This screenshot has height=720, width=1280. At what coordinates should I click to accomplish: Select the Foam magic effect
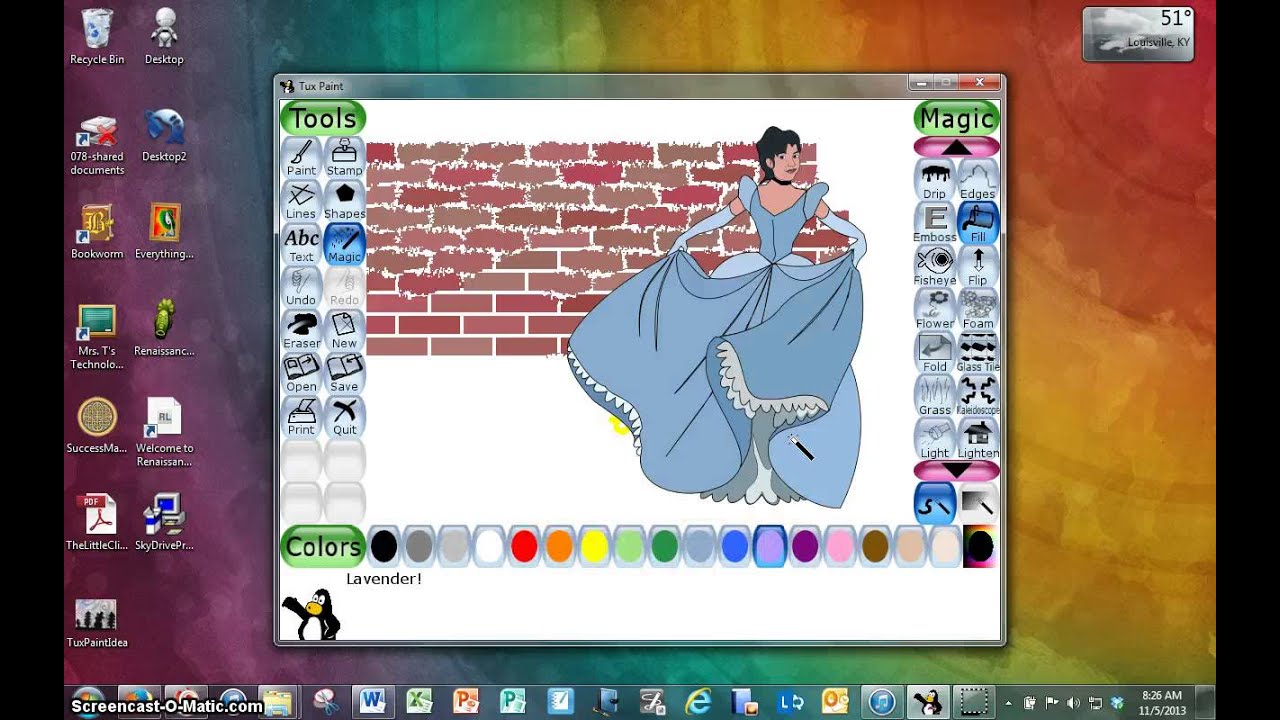pos(978,308)
